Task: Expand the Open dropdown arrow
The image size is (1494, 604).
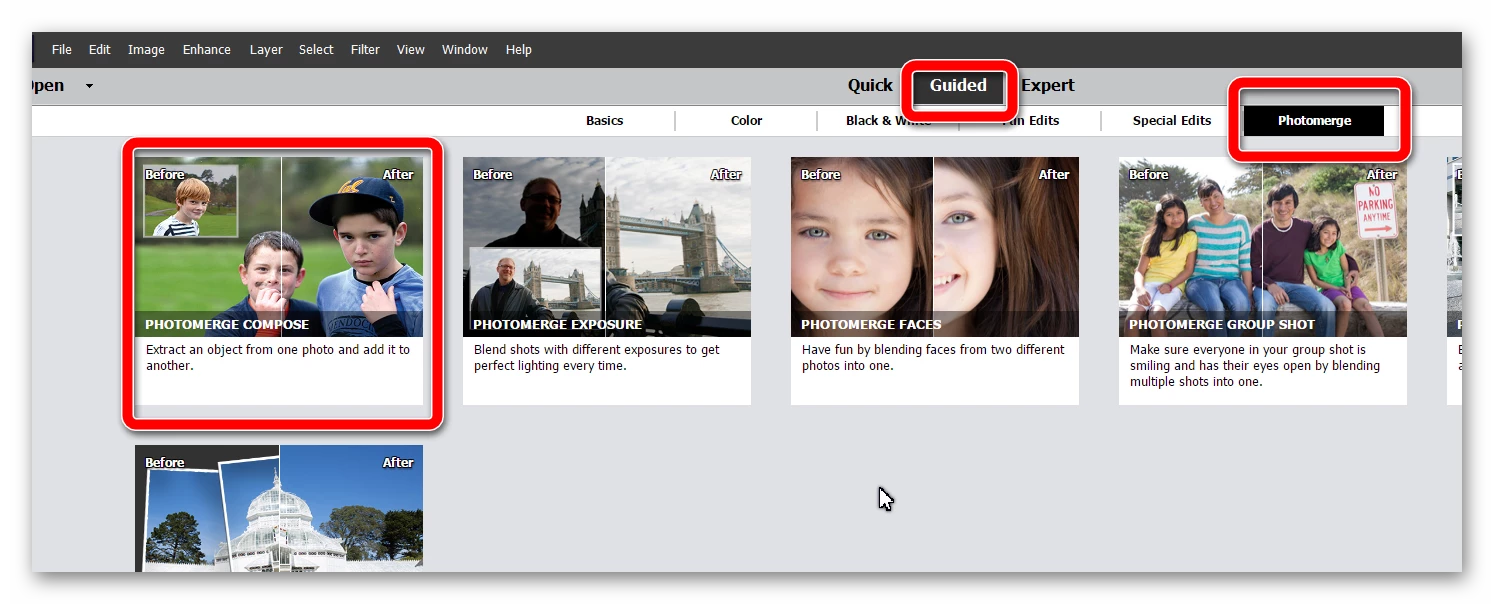Action: tap(89, 86)
